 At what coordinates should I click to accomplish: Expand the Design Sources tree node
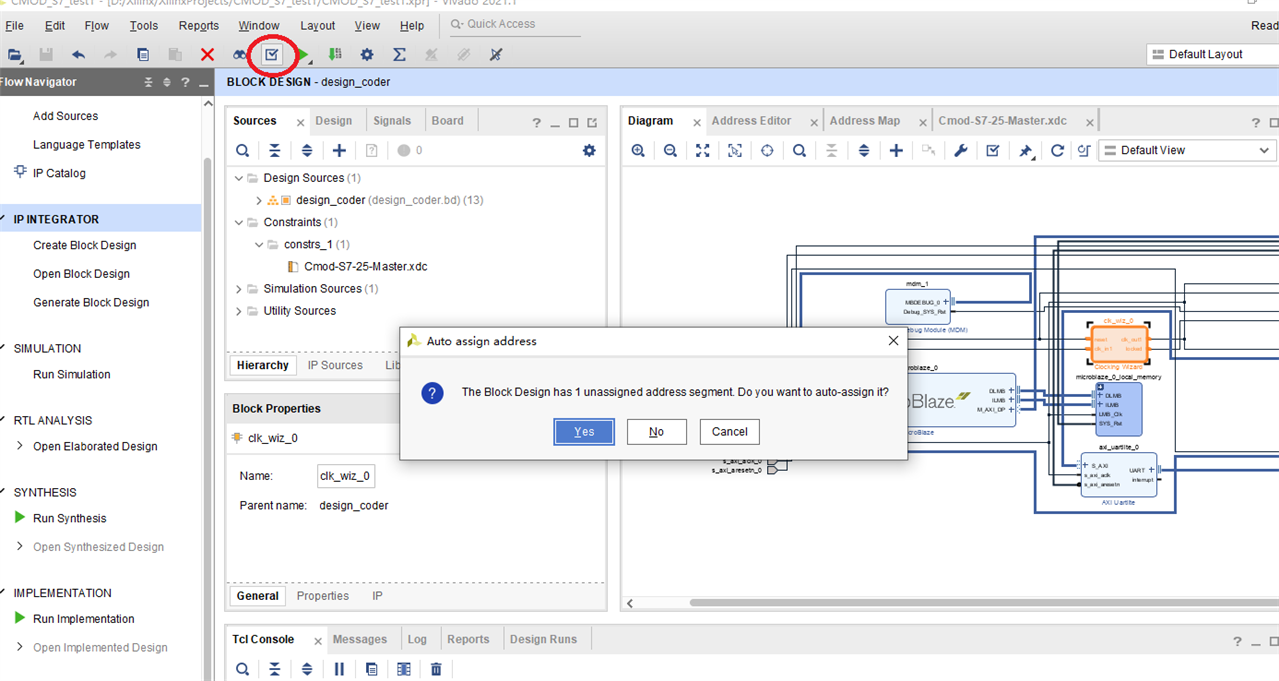(239, 178)
